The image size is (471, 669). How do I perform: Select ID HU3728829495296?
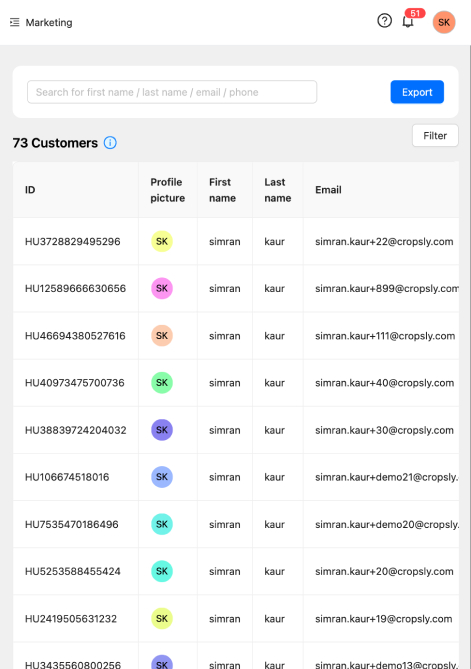pos(73,241)
